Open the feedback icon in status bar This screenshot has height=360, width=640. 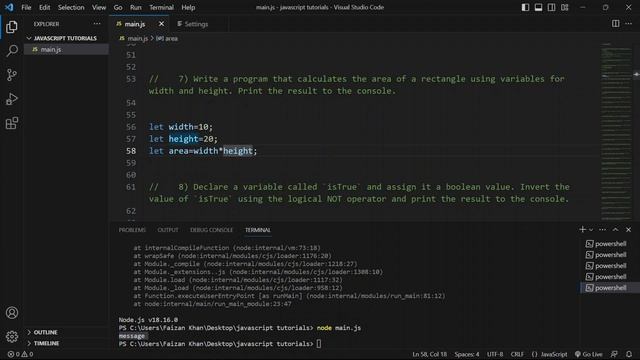[x=614, y=354]
